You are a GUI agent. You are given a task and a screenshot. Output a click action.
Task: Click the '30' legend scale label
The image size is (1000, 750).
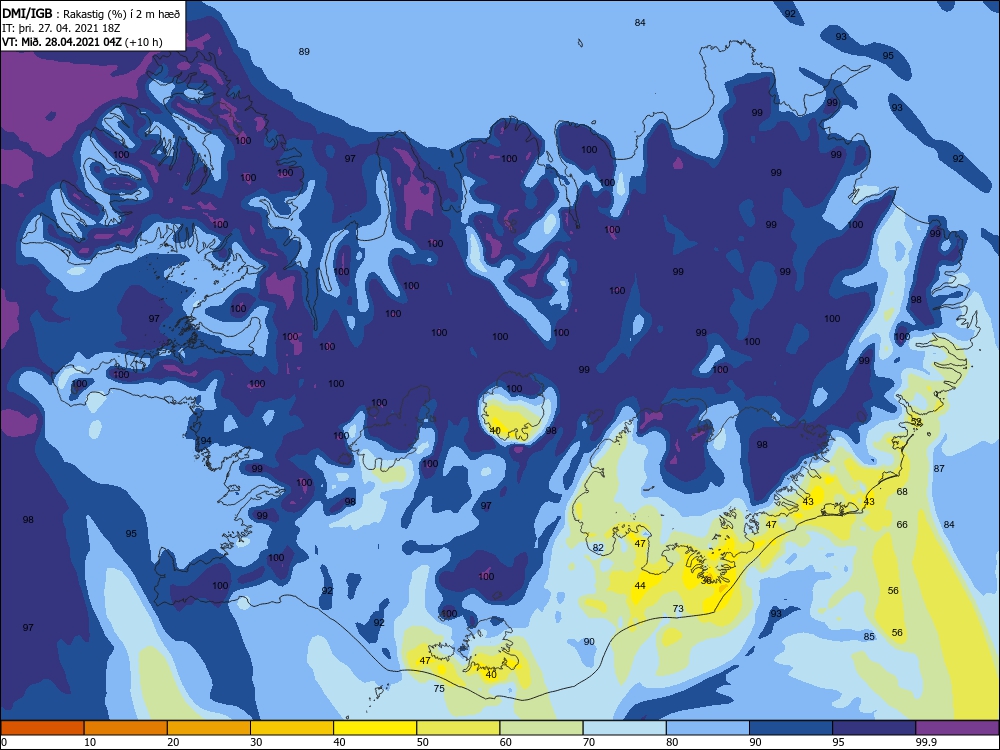click(256, 742)
